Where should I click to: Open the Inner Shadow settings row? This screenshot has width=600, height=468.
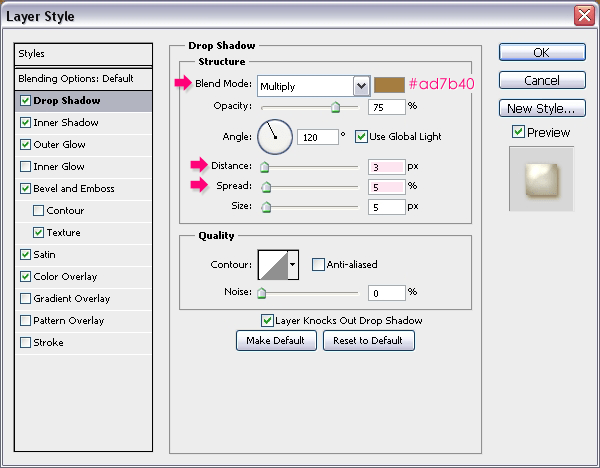pos(83,123)
